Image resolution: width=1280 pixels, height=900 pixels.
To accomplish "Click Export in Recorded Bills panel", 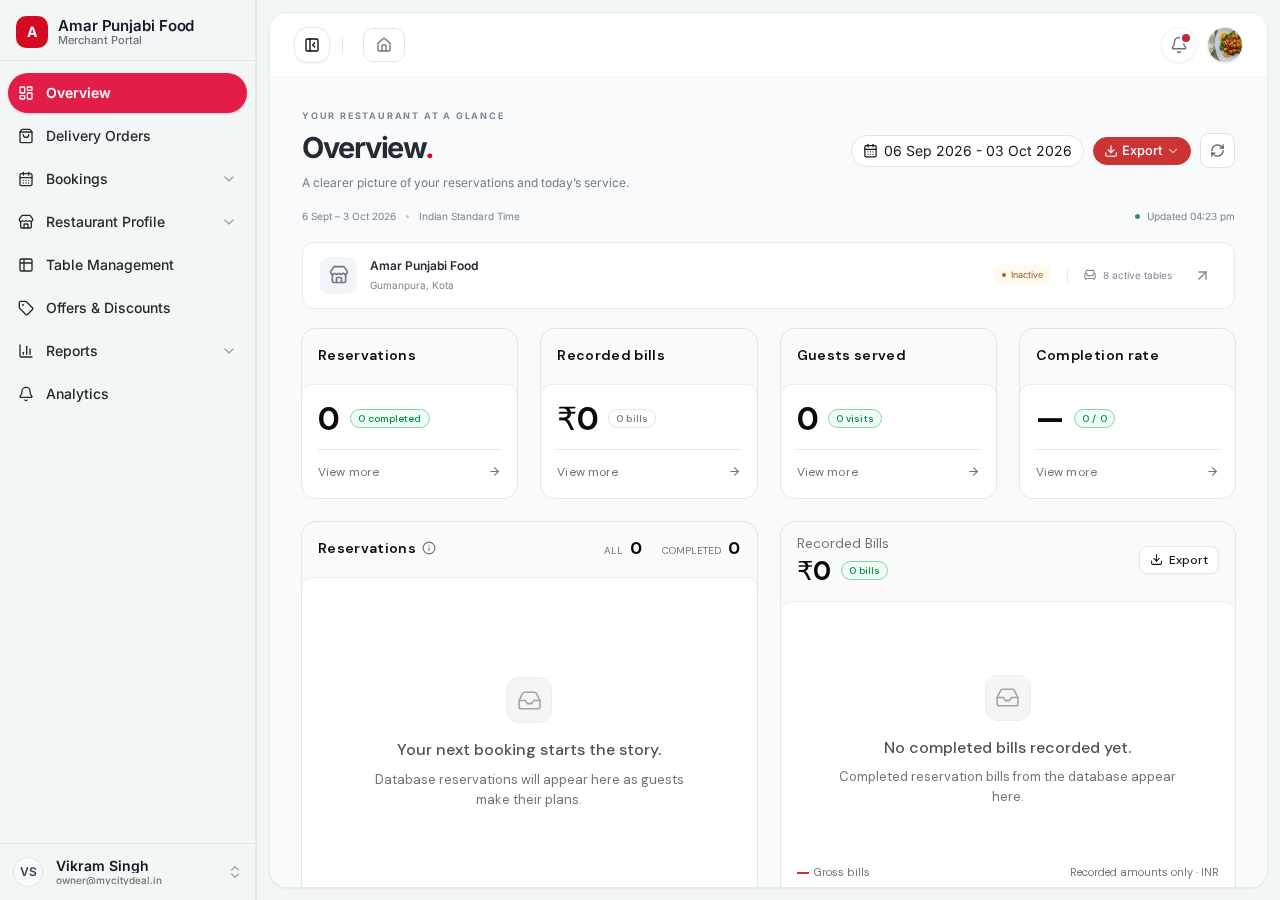I will click(1179, 560).
